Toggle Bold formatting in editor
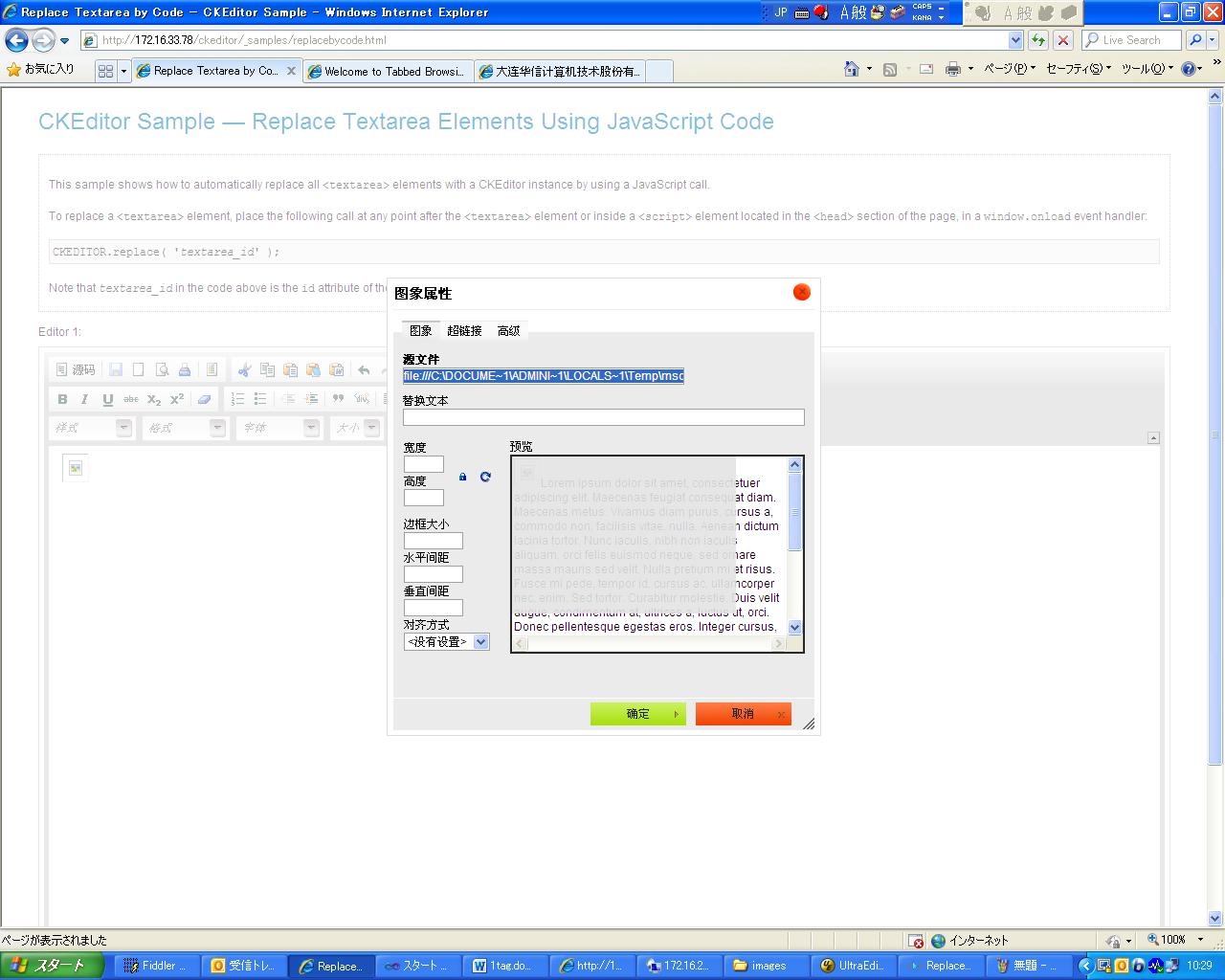This screenshot has width=1225, height=980. 62,399
